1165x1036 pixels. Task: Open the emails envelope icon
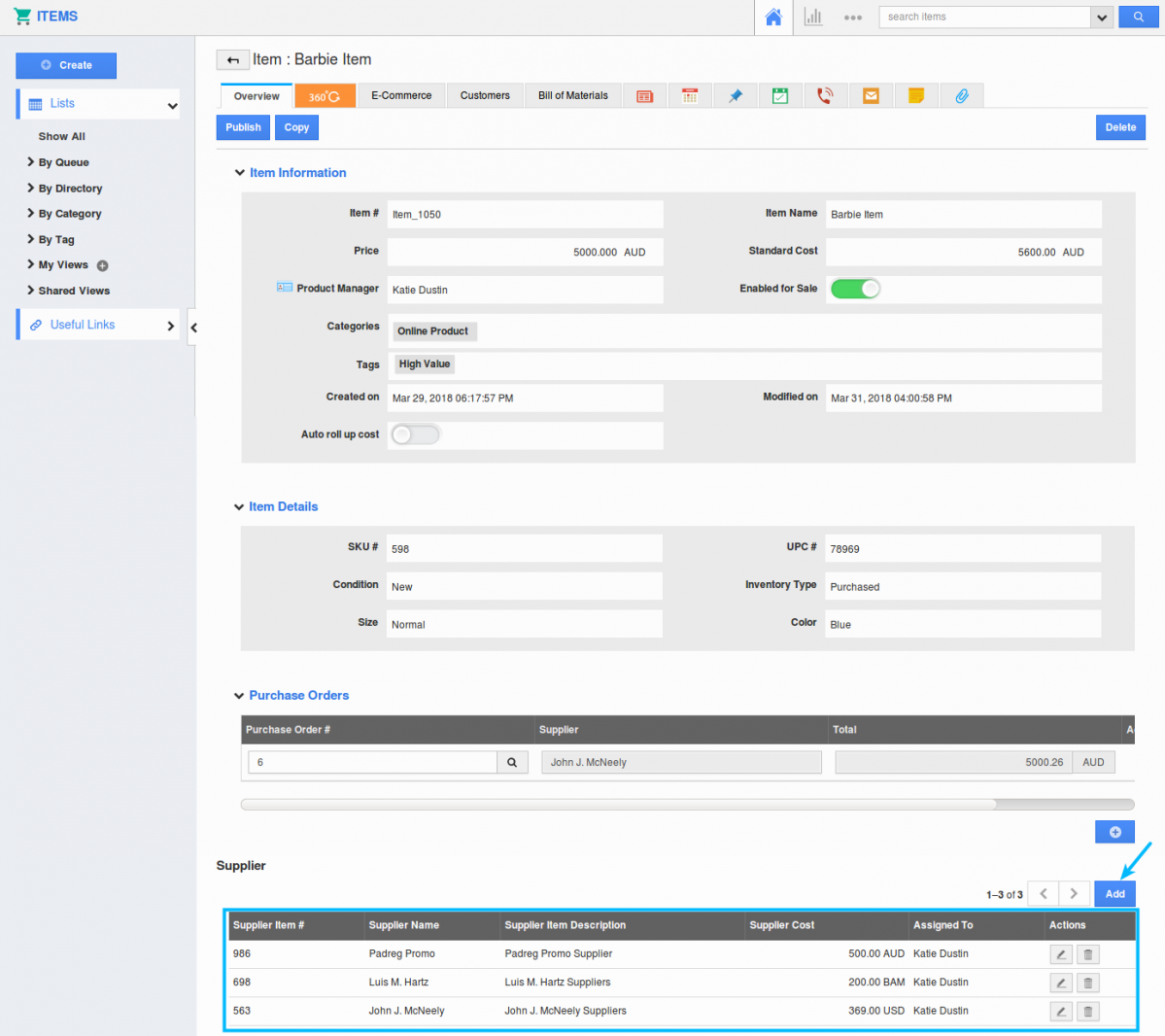tap(871, 96)
